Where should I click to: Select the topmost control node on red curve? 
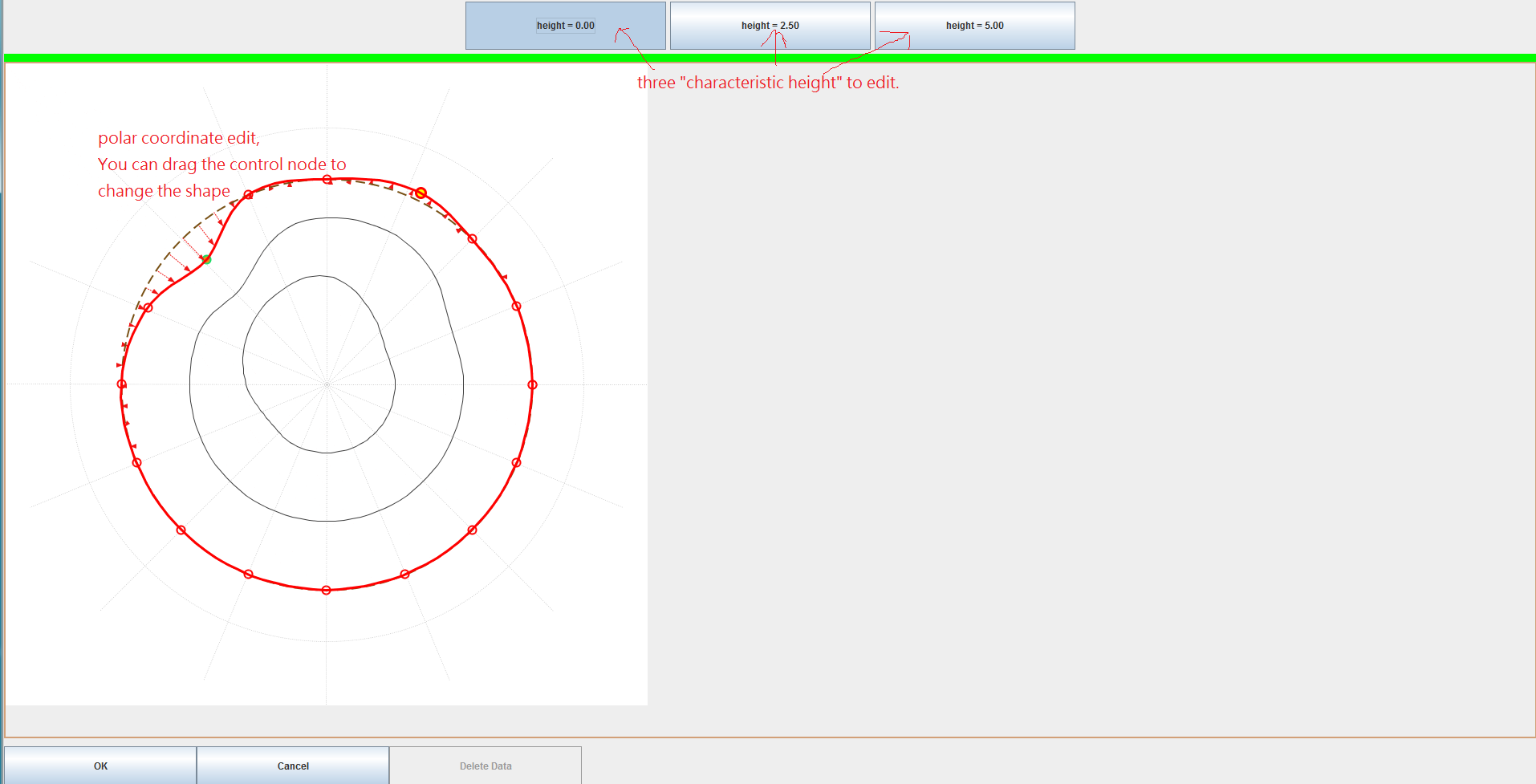click(327, 180)
